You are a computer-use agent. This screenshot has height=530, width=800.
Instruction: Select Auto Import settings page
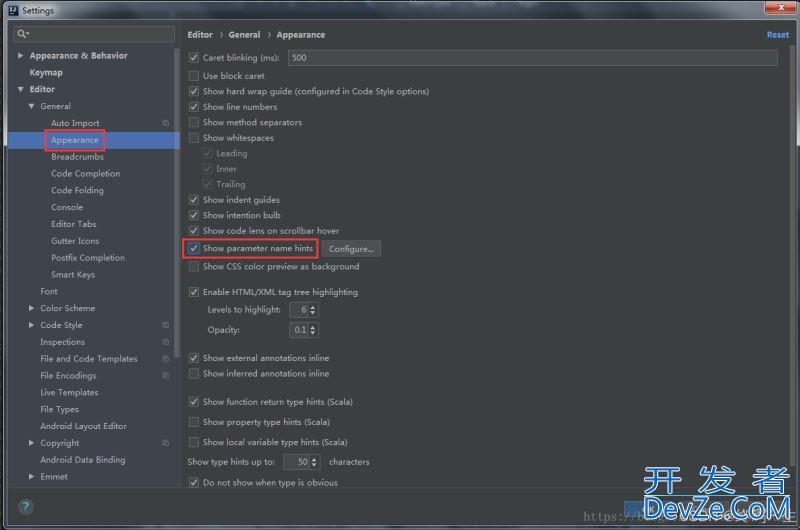click(x=75, y=123)
